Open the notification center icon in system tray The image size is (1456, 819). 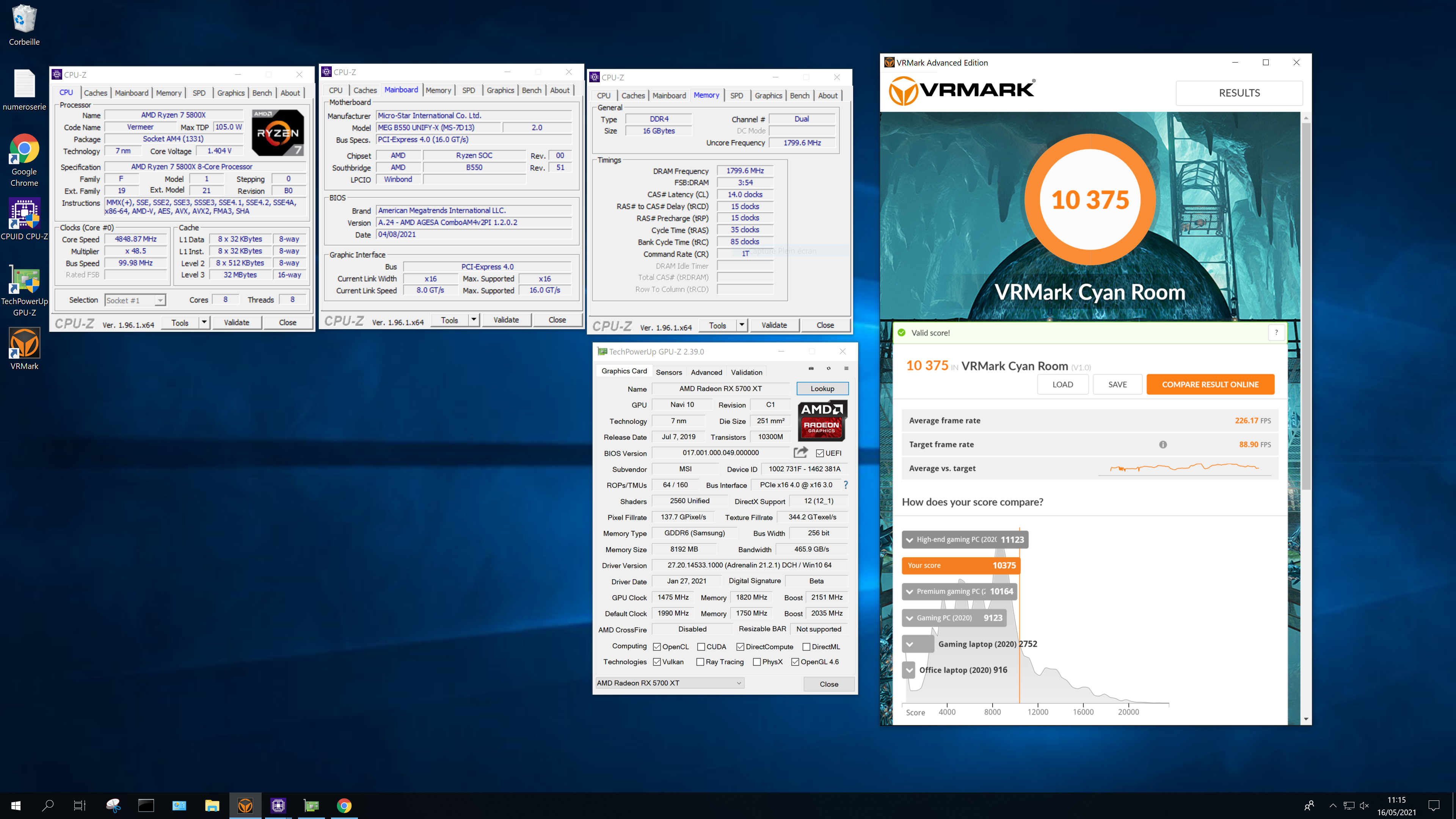pos(1434,805)
